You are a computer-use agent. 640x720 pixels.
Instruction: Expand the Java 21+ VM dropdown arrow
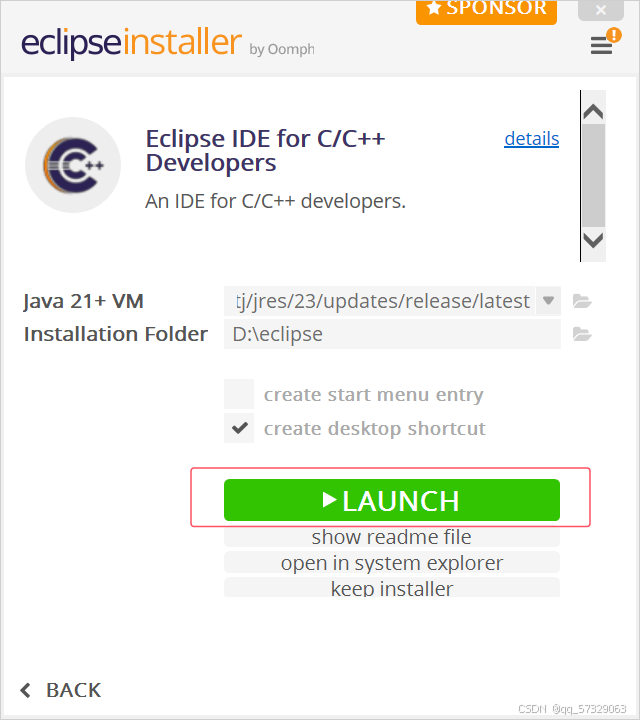click(x=548, y=301)
